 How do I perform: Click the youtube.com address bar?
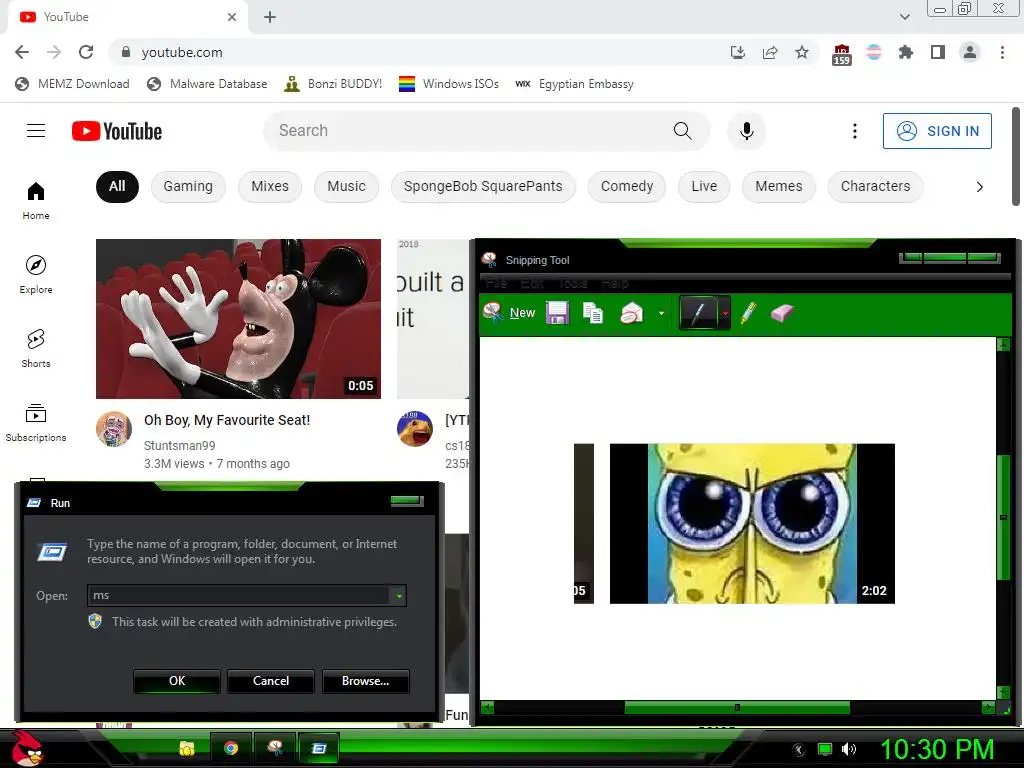418,52
